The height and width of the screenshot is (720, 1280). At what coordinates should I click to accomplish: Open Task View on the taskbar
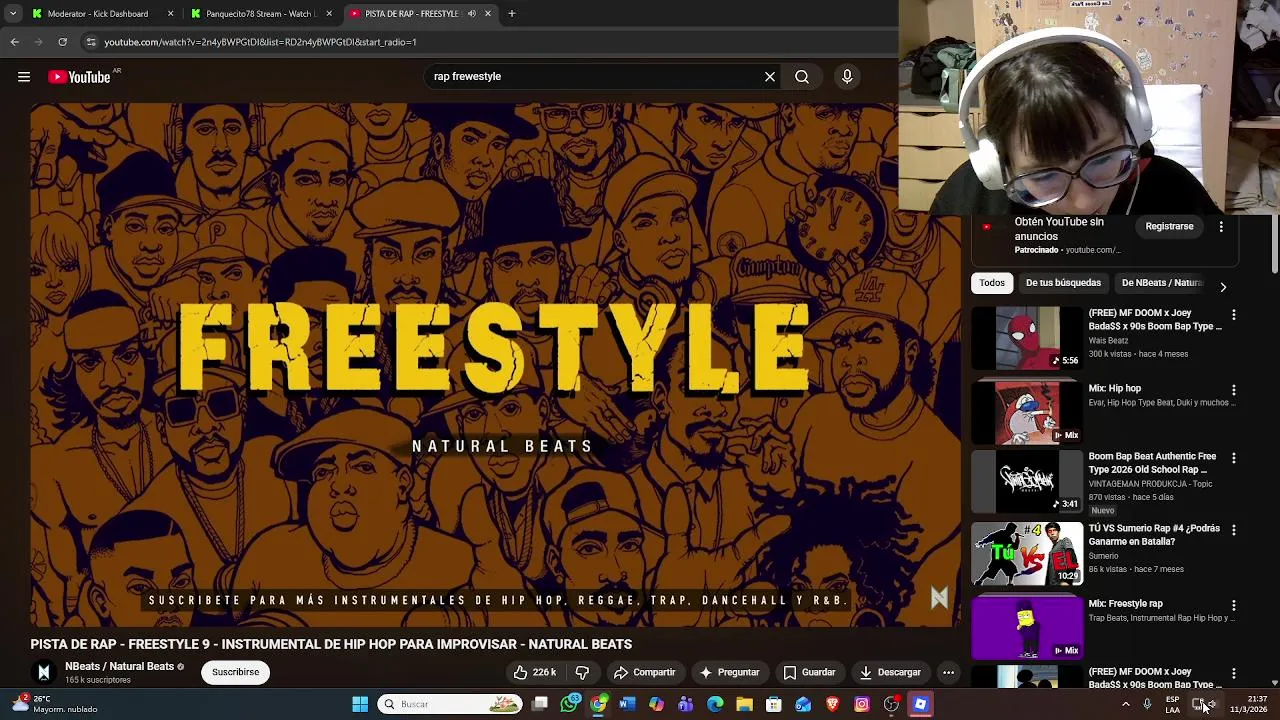coord(540,705)
